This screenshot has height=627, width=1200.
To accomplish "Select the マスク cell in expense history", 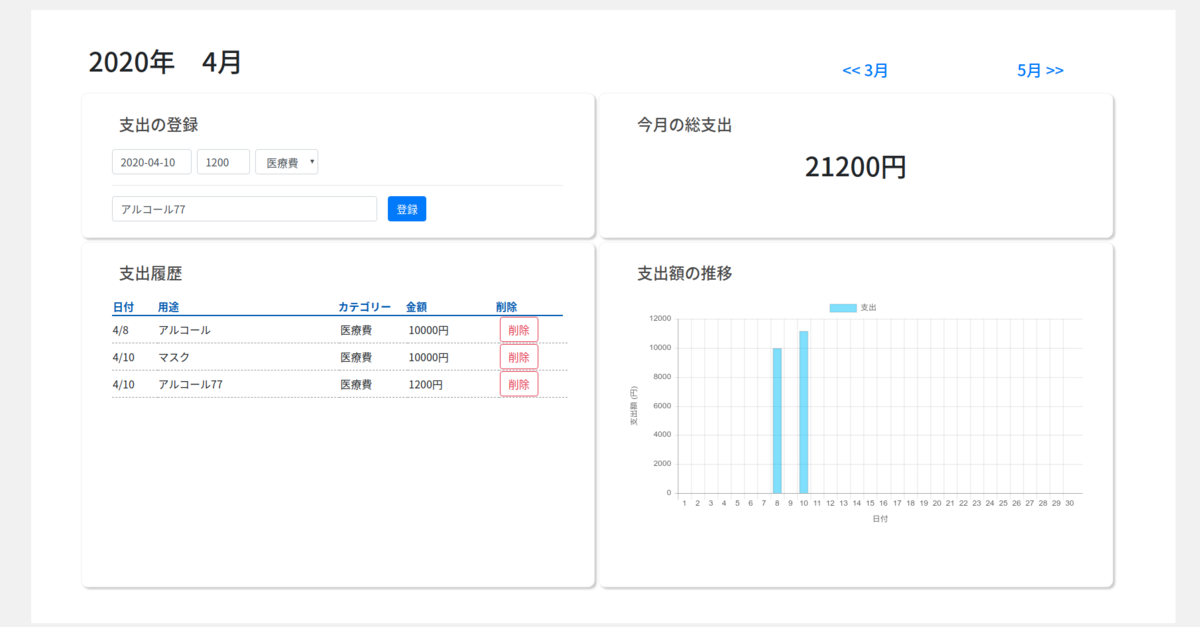I will 174,357.
